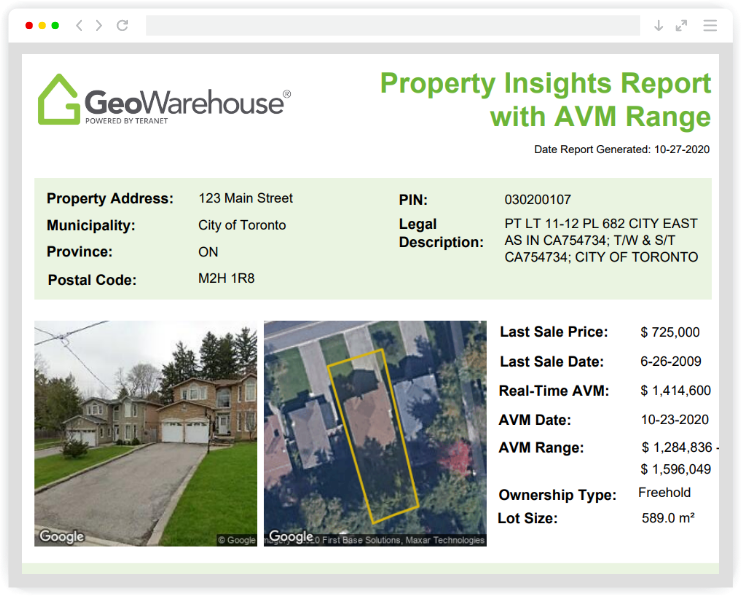Reload the page with the refresh icon
This screenshot has width=742, height=603.
[122, 25]
